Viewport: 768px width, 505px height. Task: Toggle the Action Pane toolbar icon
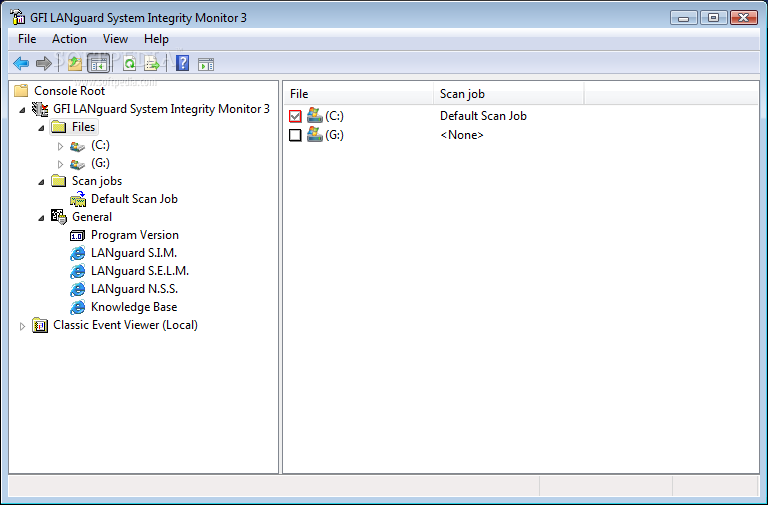coord(206,64)
